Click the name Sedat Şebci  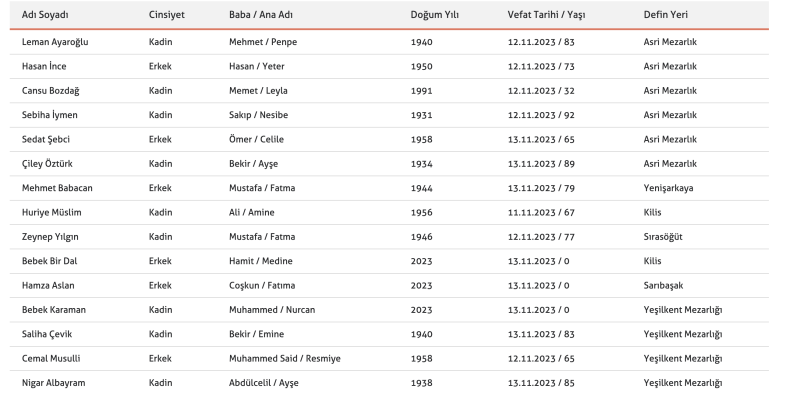click(x=45, y=139)
